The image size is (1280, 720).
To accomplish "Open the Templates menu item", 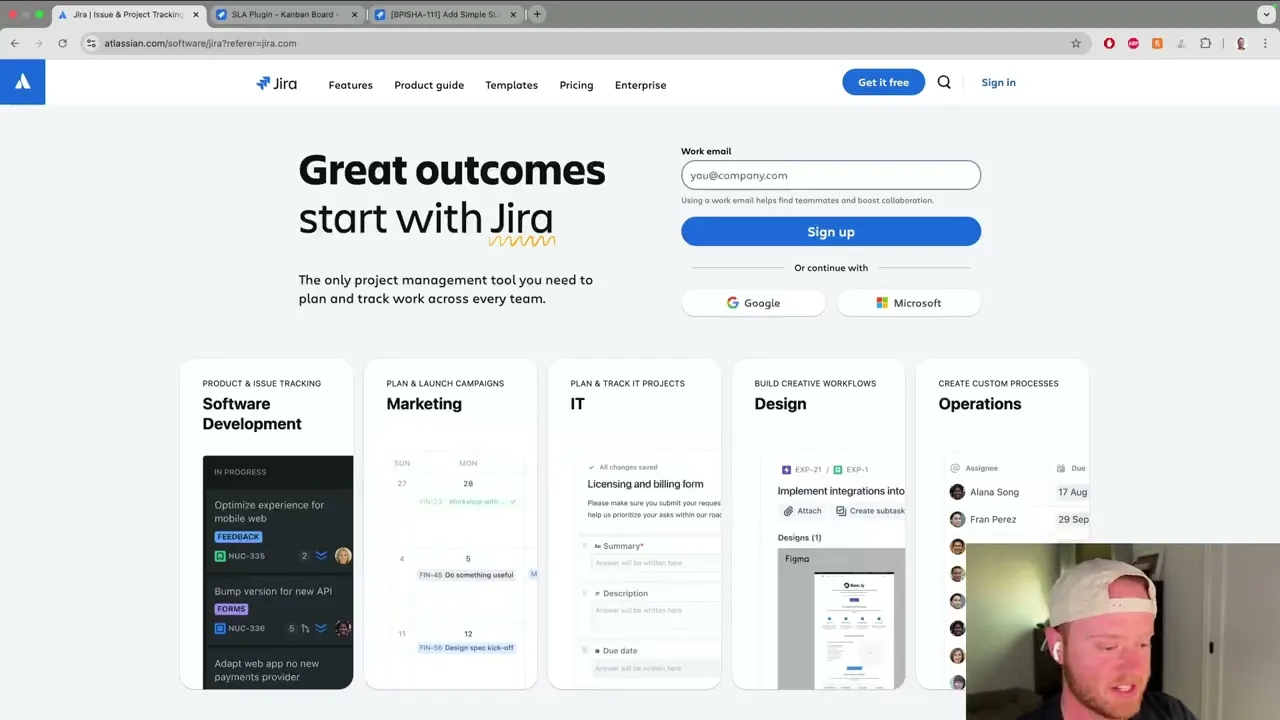I will (511, 85).
